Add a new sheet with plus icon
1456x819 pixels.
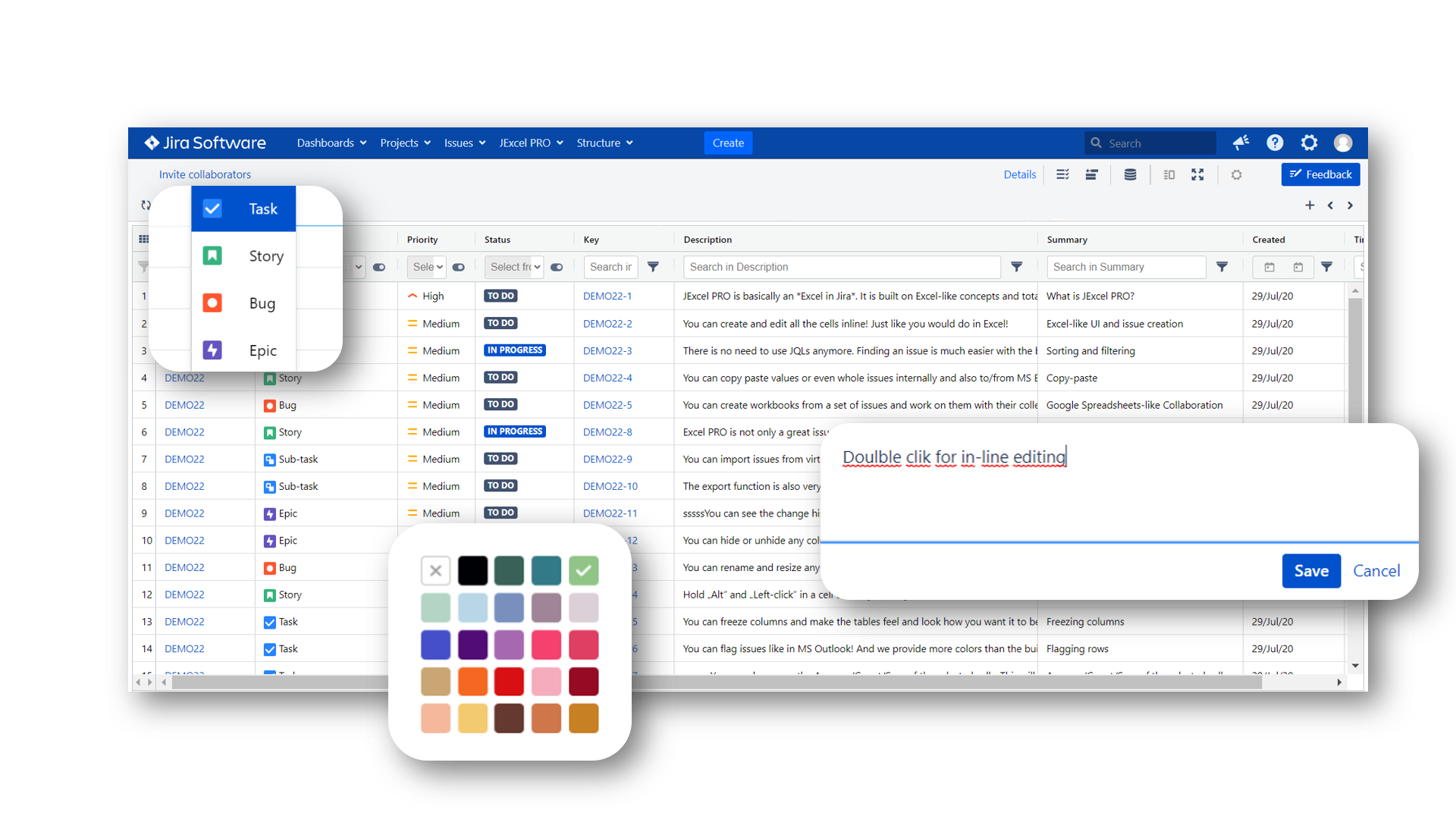(1310, 205)
